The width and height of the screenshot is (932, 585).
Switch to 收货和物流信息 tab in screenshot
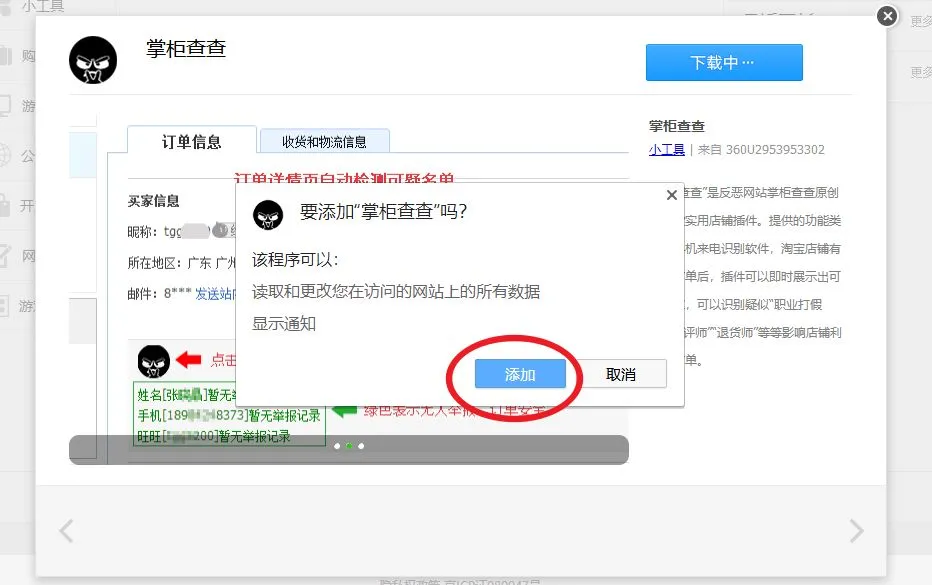(325, 142)
